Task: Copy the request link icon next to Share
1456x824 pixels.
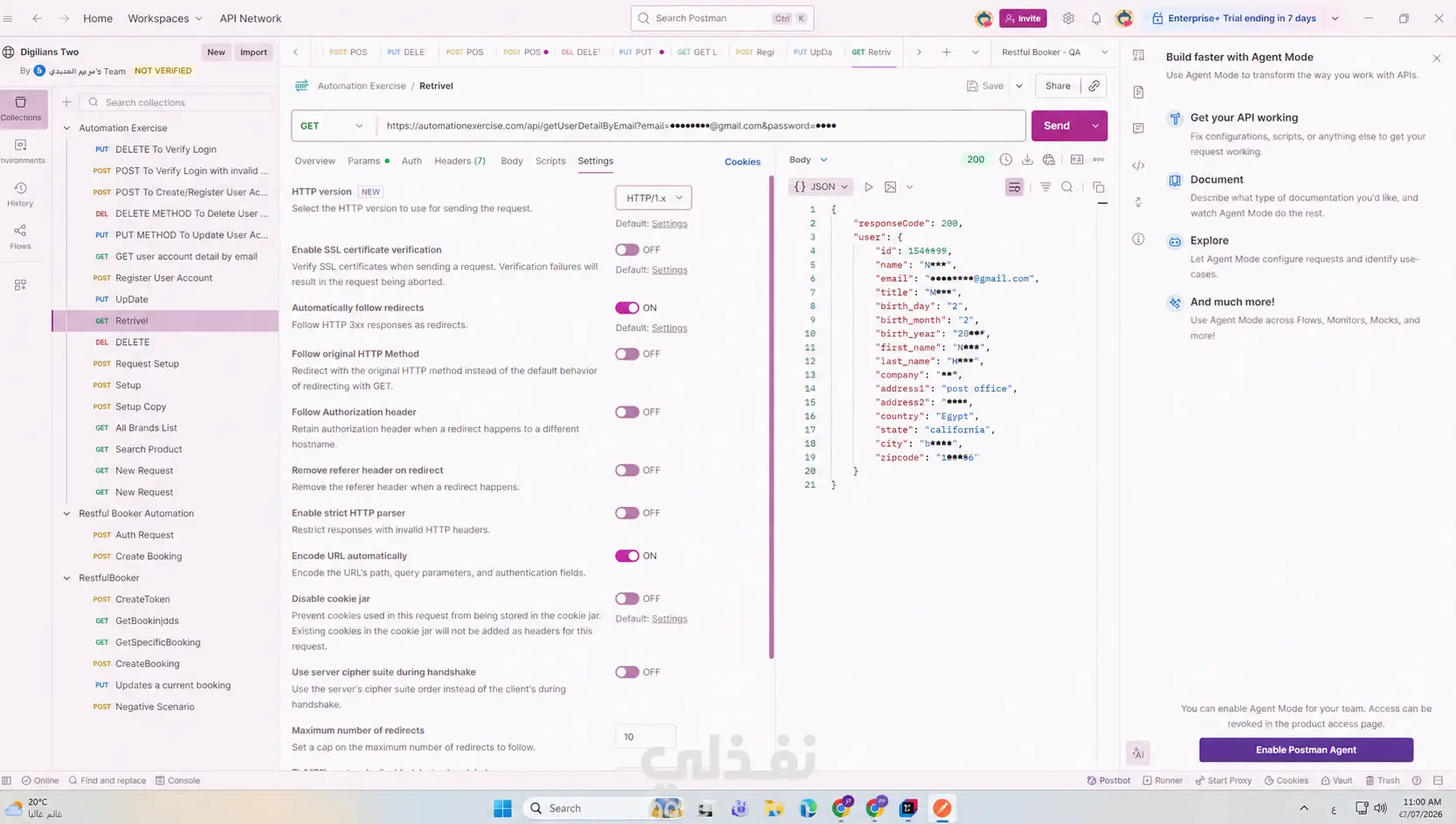Action: click(1094, 86)
